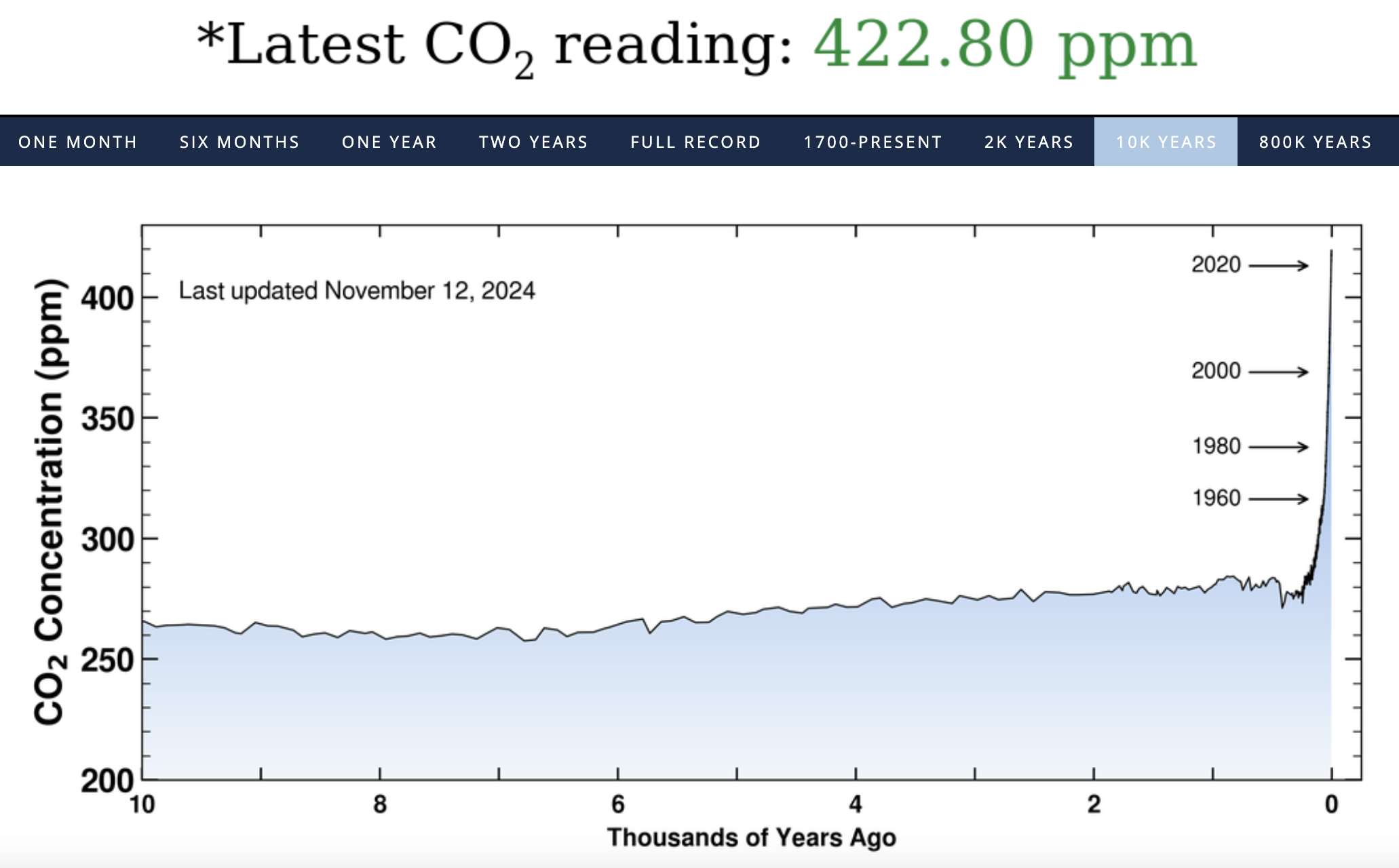Screen dimensions: 1399x868
Task: Click the 400 tick label on y-axis
Action: click(107, 298)
